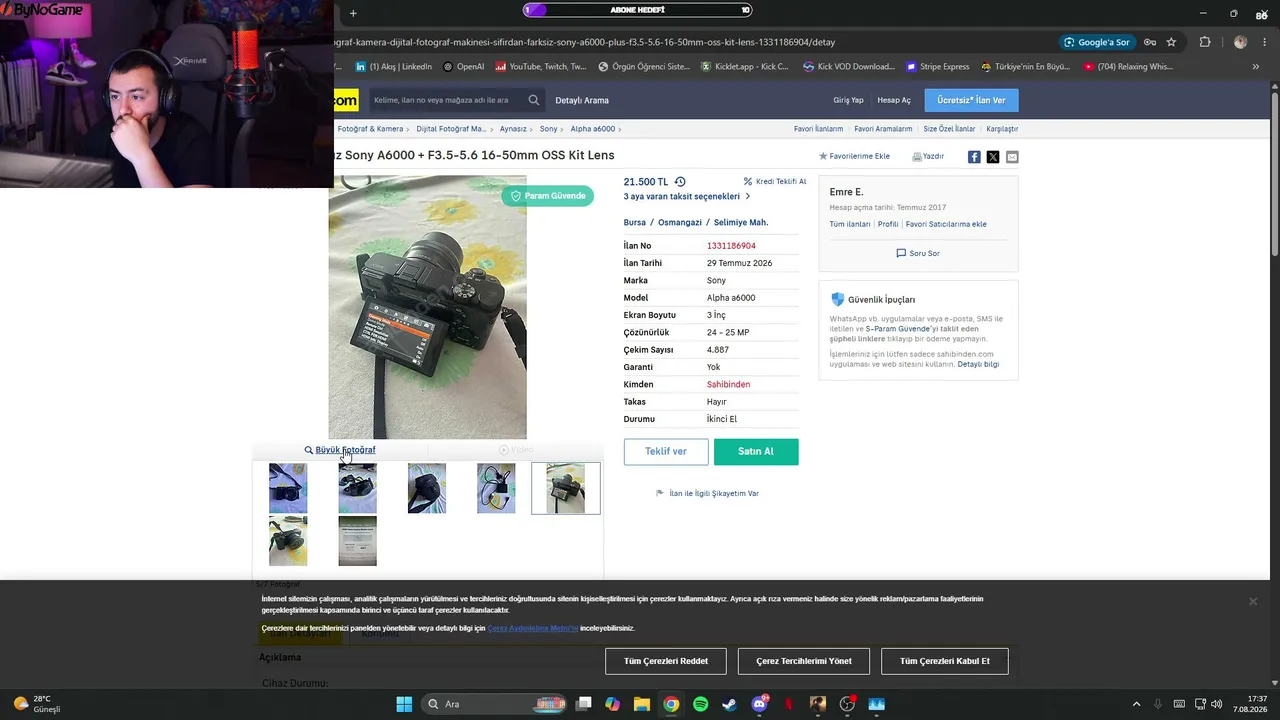Open the Chrome profile avatar
The width and height of the screenshot is (1280, 720).
click(x=1241, y=42)
